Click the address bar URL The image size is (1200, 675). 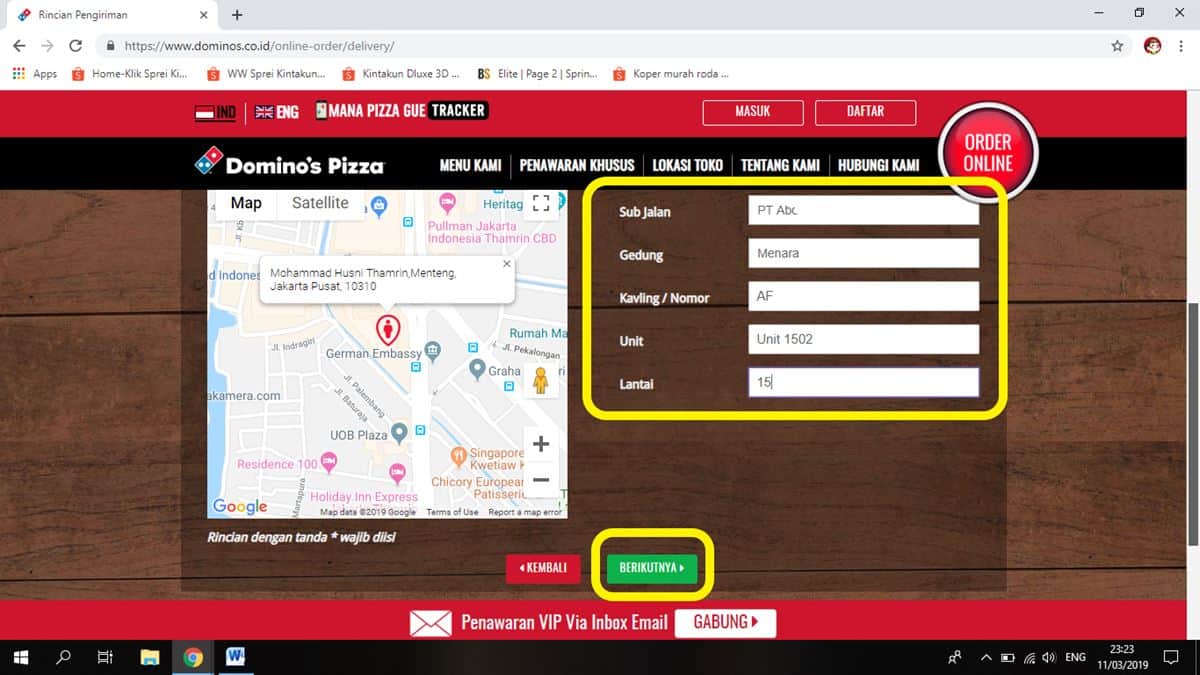(259, 46)
